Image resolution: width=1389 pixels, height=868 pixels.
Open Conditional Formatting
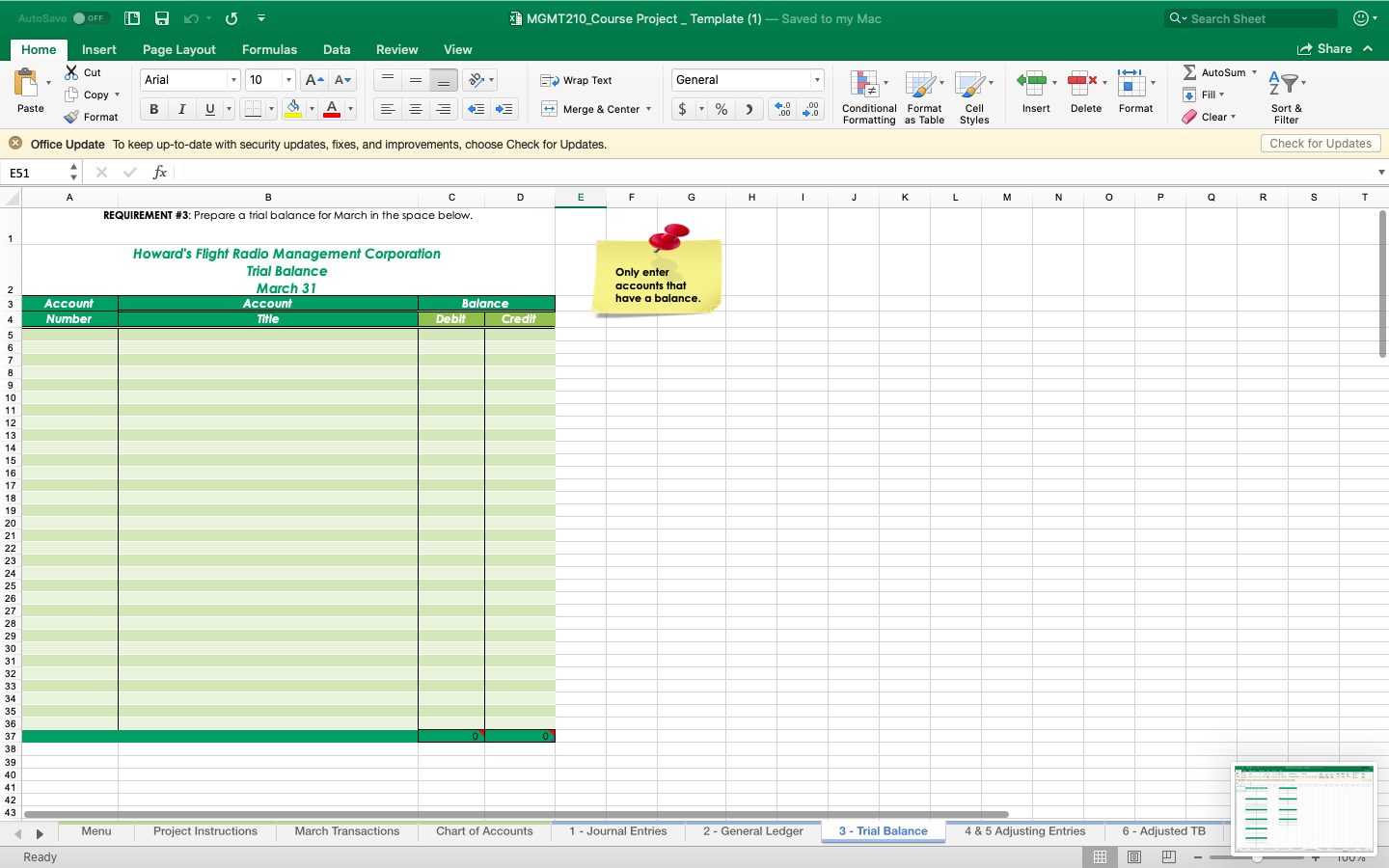point(868,96)
